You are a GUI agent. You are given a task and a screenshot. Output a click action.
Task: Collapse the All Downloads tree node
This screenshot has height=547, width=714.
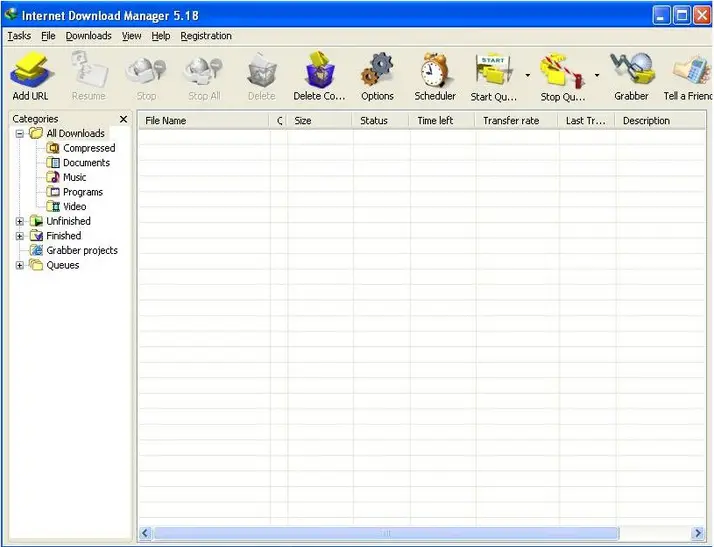click(x=20, y=133)
